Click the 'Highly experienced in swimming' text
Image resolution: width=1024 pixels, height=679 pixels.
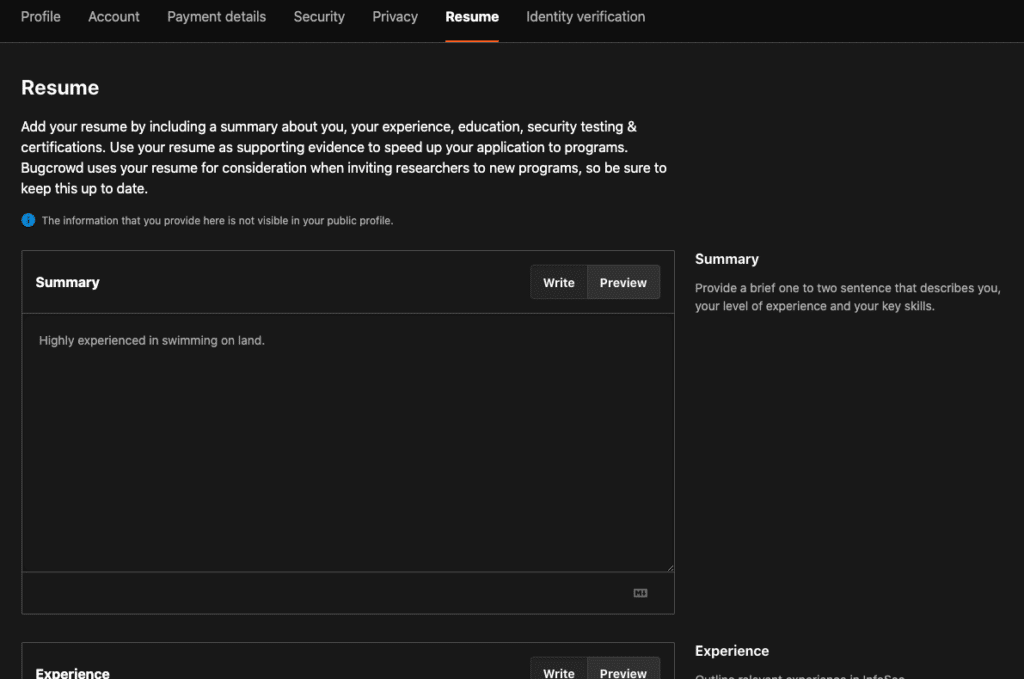click(x=151, y=341)
